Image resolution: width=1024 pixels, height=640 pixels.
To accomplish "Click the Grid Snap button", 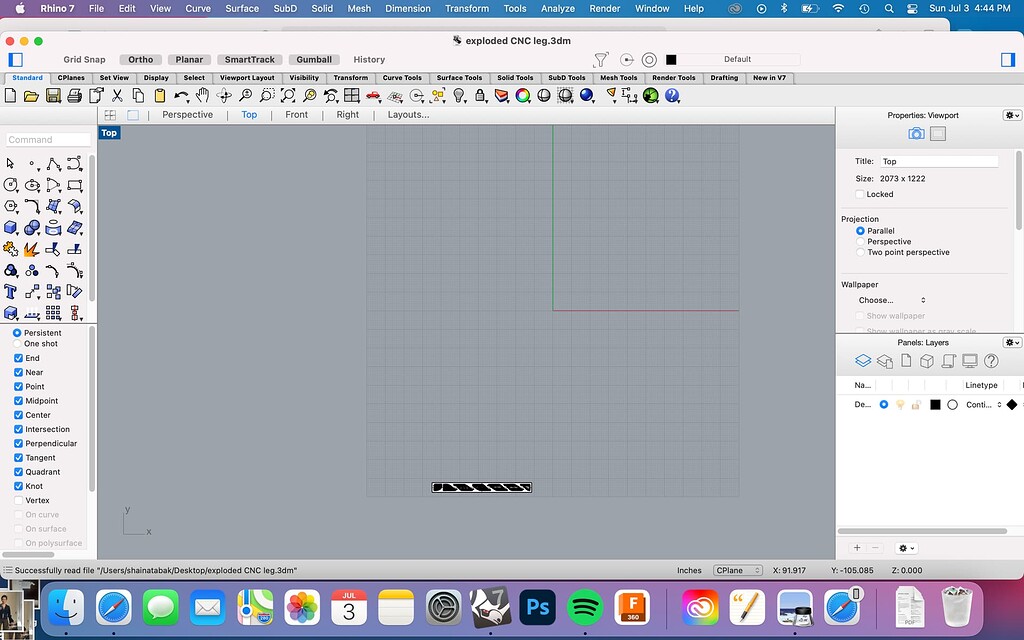I will click(84, 59).
